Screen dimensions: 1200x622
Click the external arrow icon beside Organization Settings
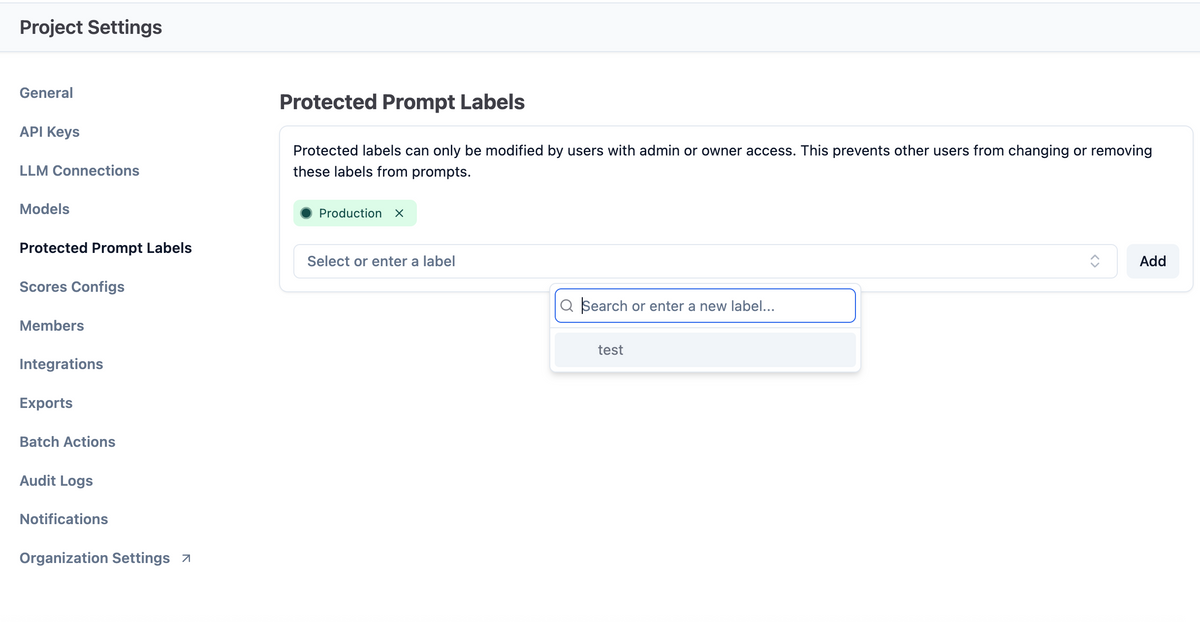[186, 559]
